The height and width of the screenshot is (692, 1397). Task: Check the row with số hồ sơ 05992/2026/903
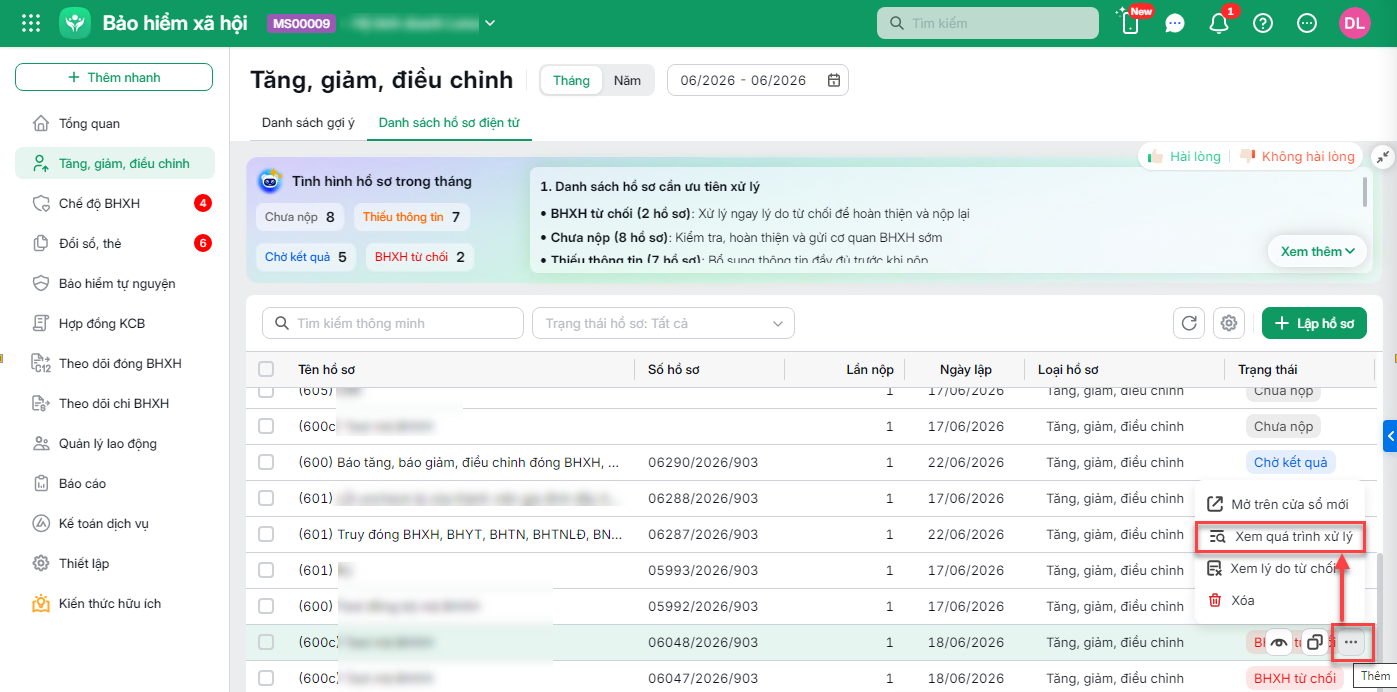(266, 606)
